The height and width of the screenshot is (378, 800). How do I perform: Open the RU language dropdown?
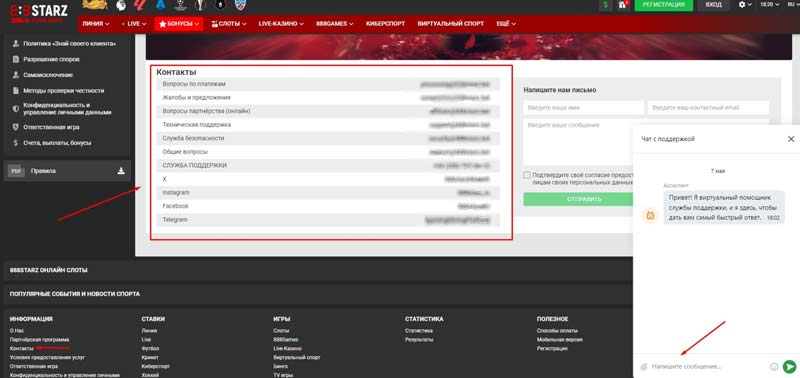pos(794,5)
